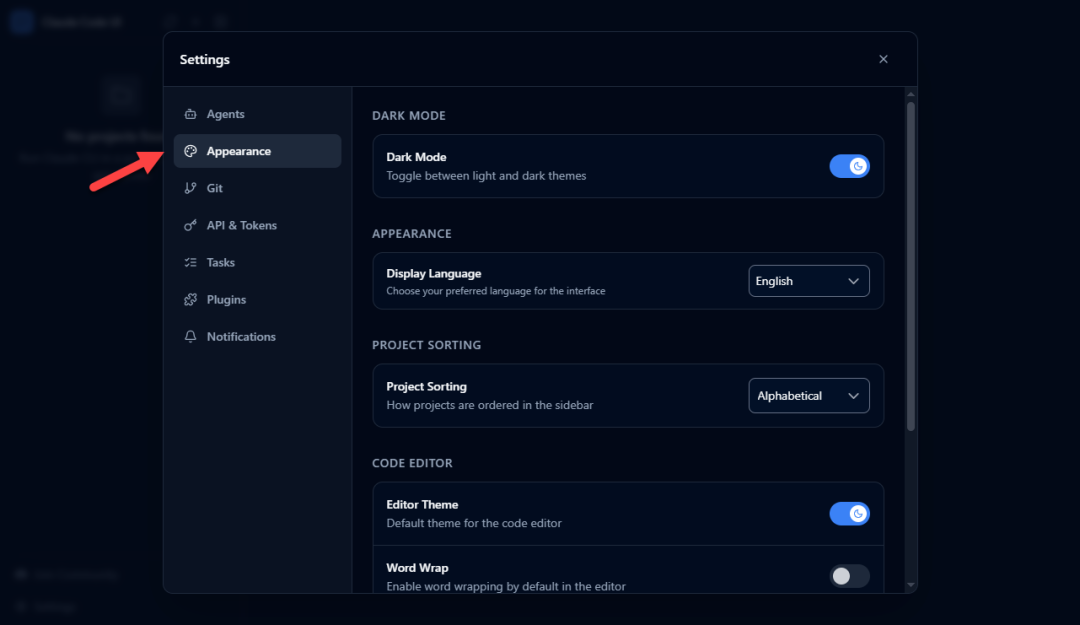Open the Display Language dropdown
This screenshot has height=625, width=1080.
(808, 281)
